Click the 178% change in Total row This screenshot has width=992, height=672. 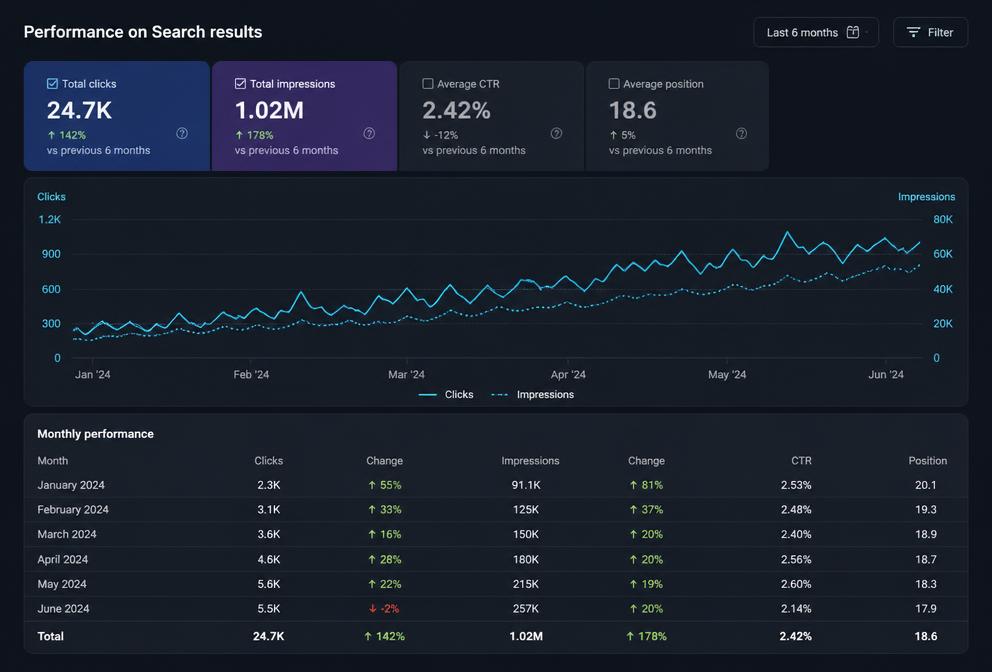pyautogui.click(x=646, y=637)
